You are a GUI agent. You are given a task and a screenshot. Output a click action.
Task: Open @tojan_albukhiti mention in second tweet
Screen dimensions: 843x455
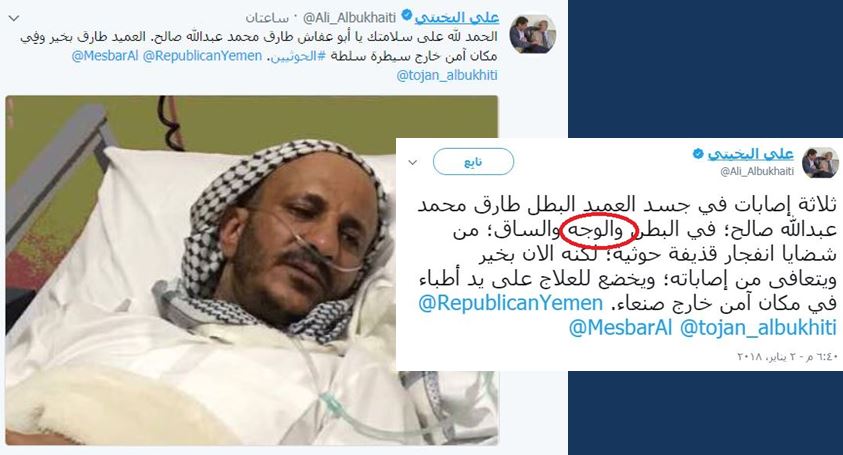759,327
